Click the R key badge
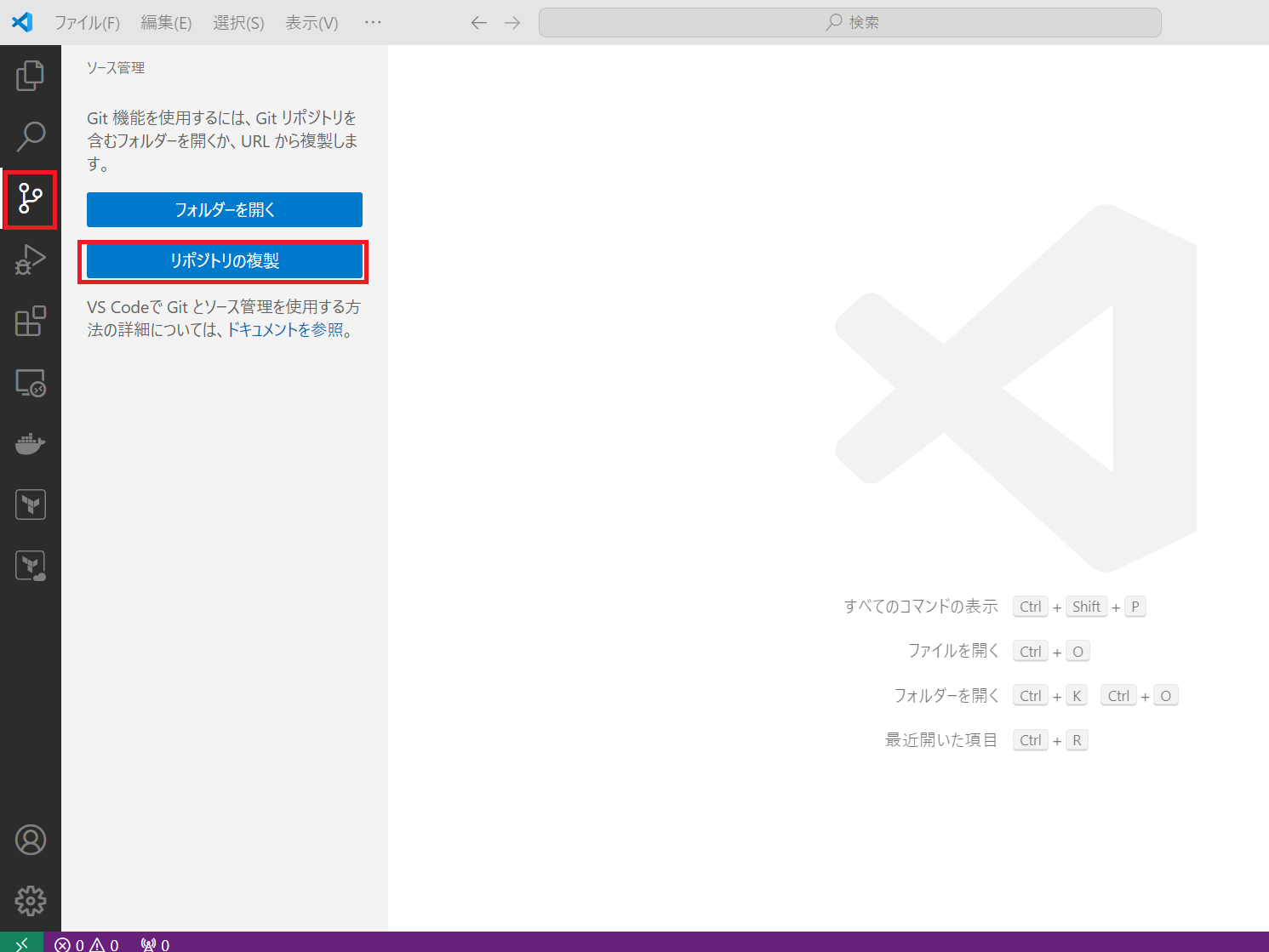 [x=1077, y=740]
